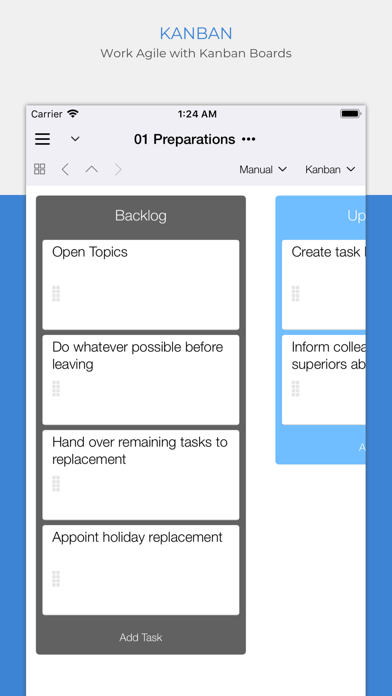The image size is (392, 696).
Task: Go to next project with right arrow
Action: point(118,169)
